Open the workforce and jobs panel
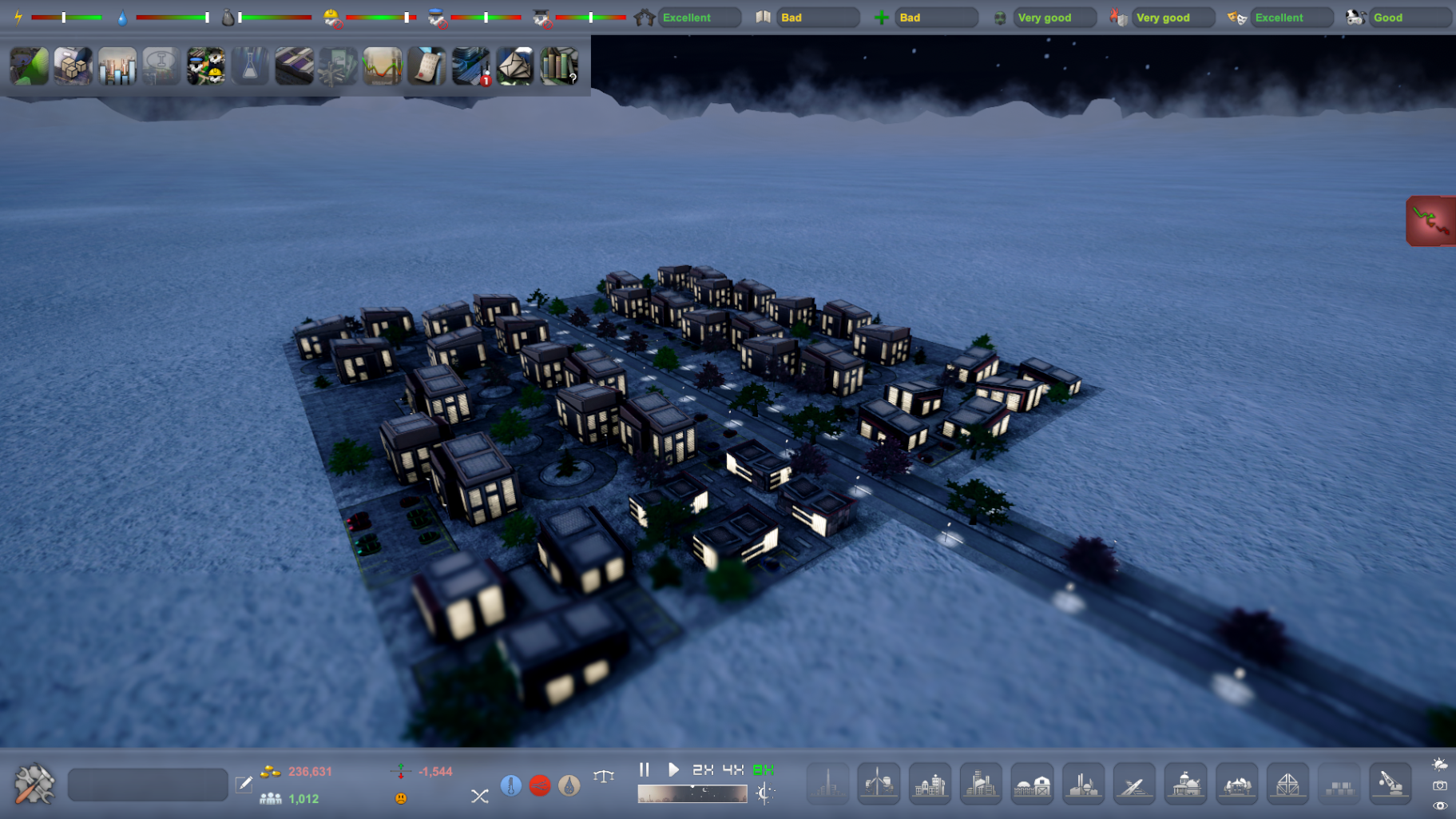 [206, 66]
